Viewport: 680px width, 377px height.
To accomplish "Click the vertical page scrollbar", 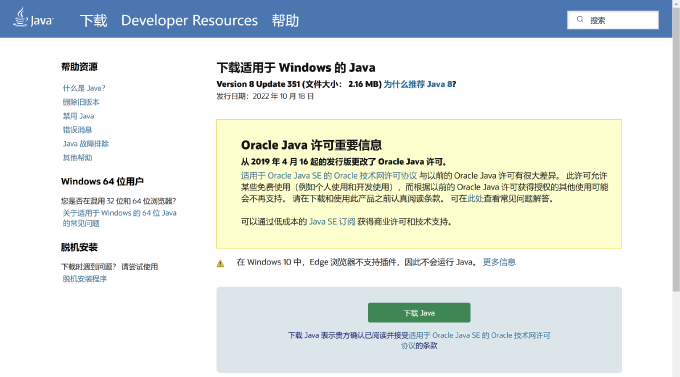I will coord(676,148).
